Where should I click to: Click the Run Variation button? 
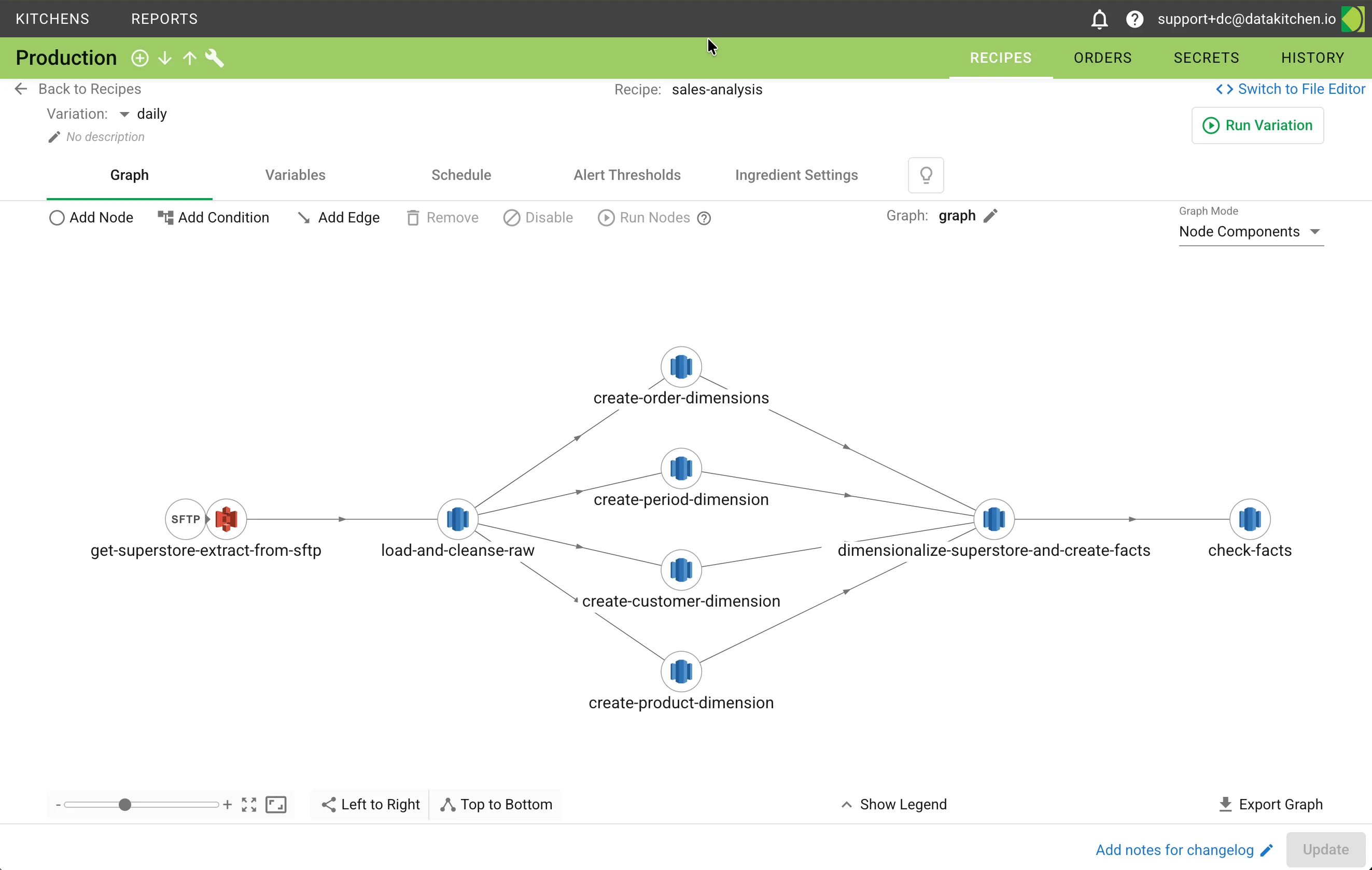pos(1257,125)
